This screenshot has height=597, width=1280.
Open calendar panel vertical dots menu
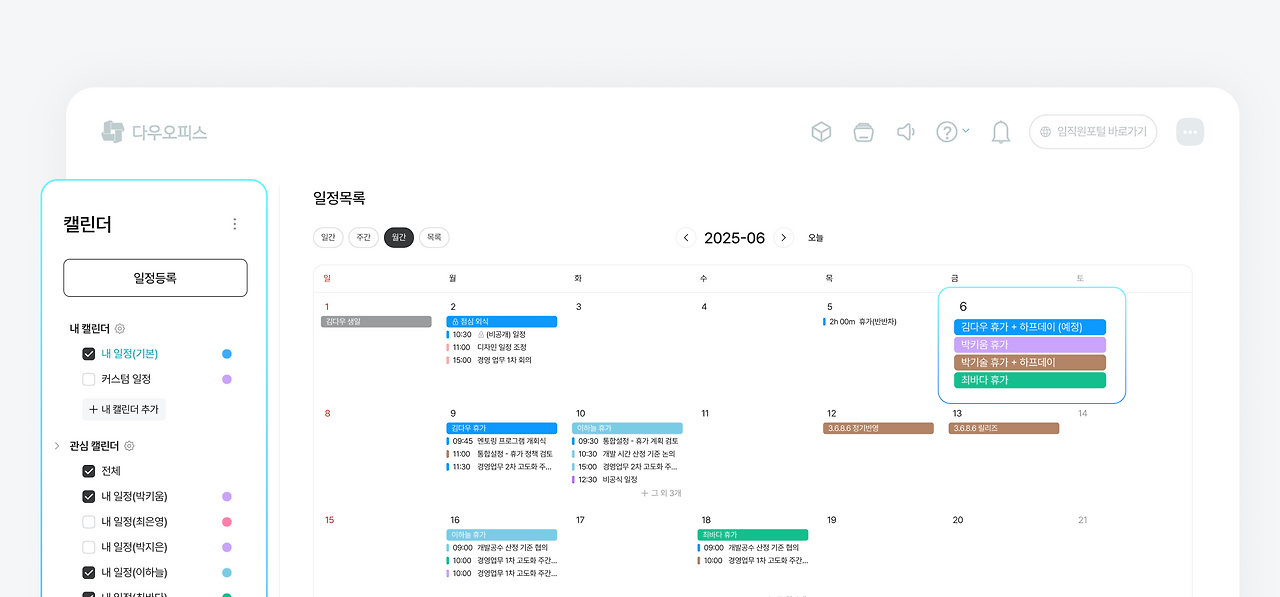(235, 224)
